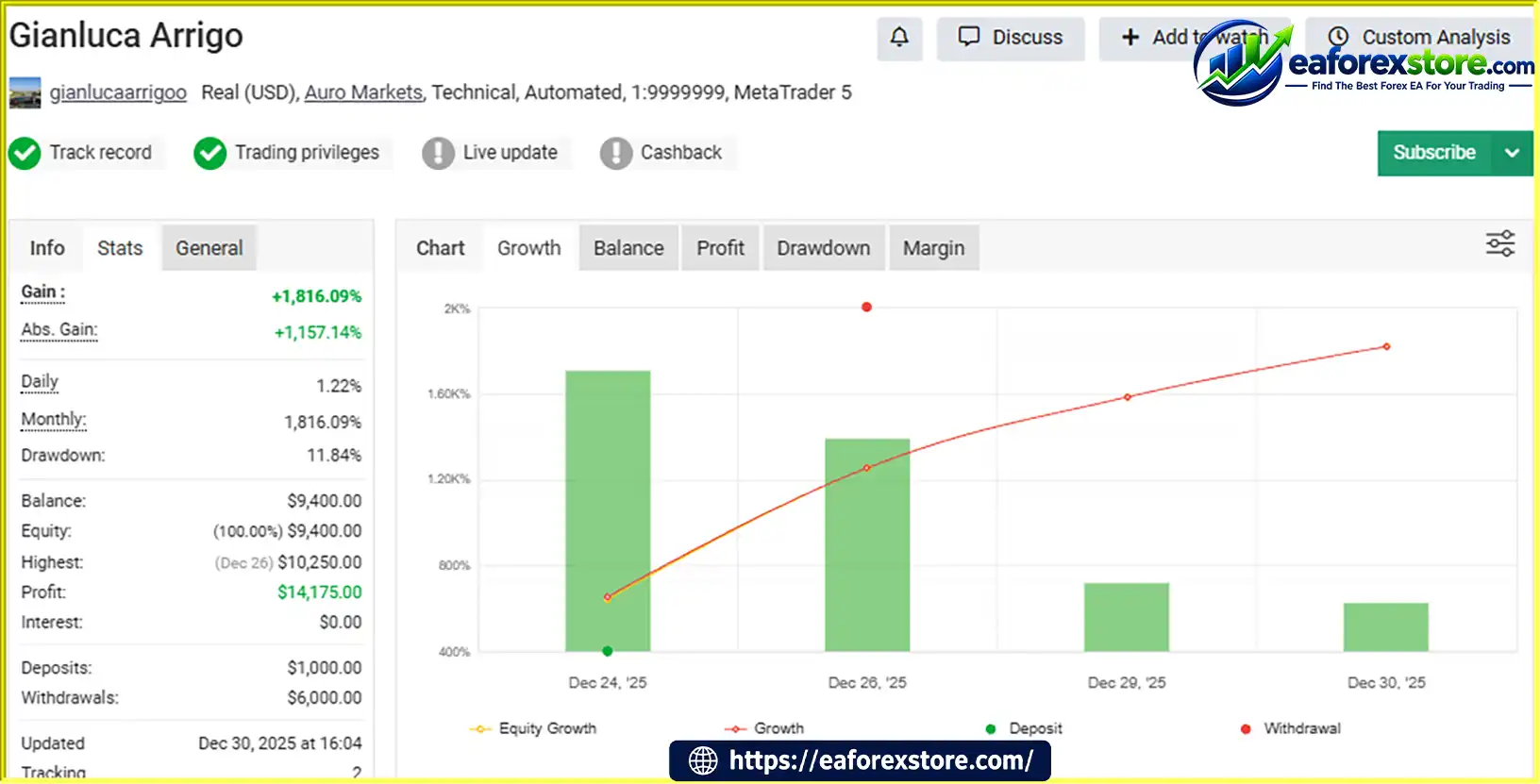Image resolution: width=1540 pixels, height=784 pixels.
Task: Click the underlined Gain label
Action: click(43, 292)
